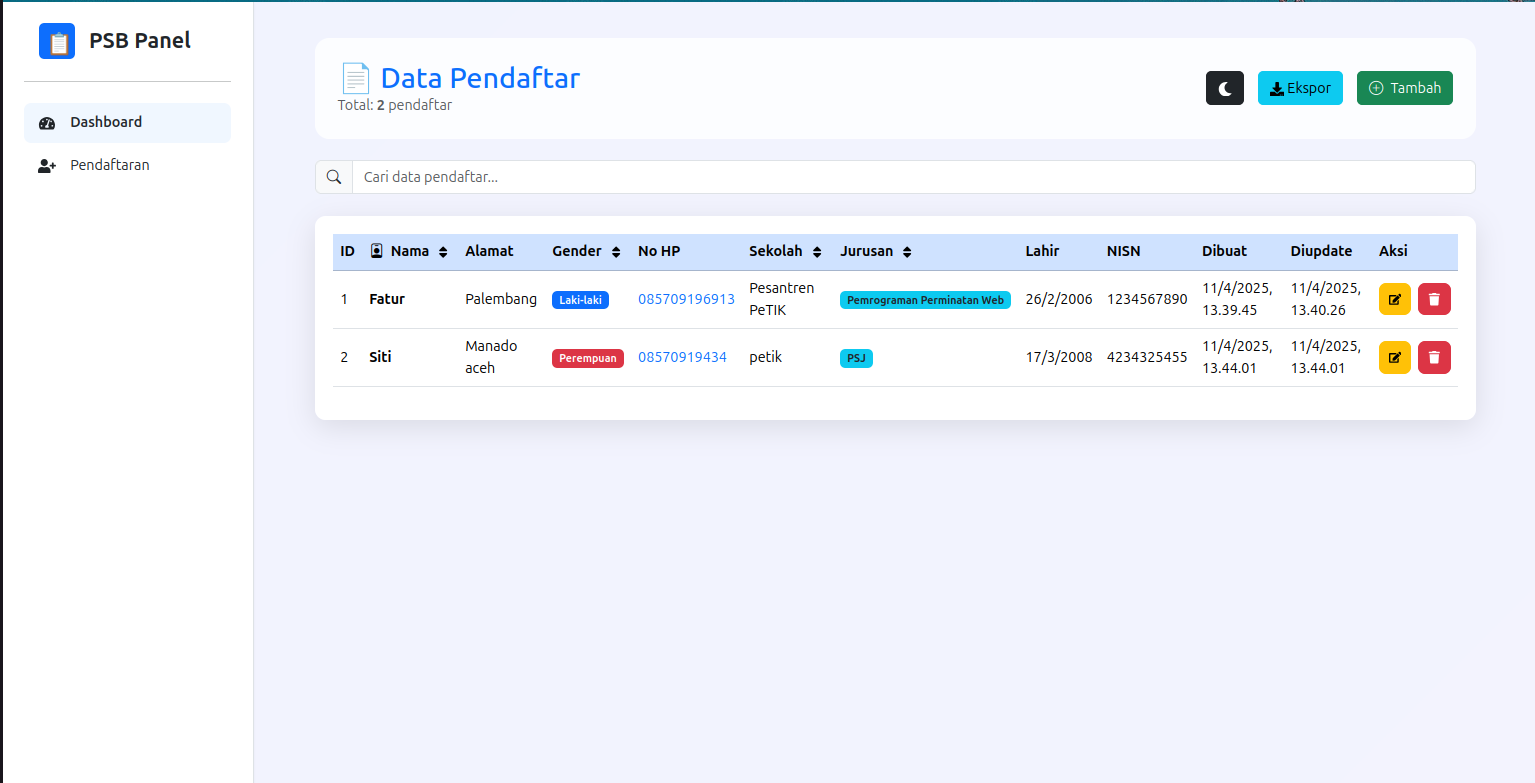Toggle dark mode with the moon button
1535x783 pixels.
click(x=1224, y=88)
